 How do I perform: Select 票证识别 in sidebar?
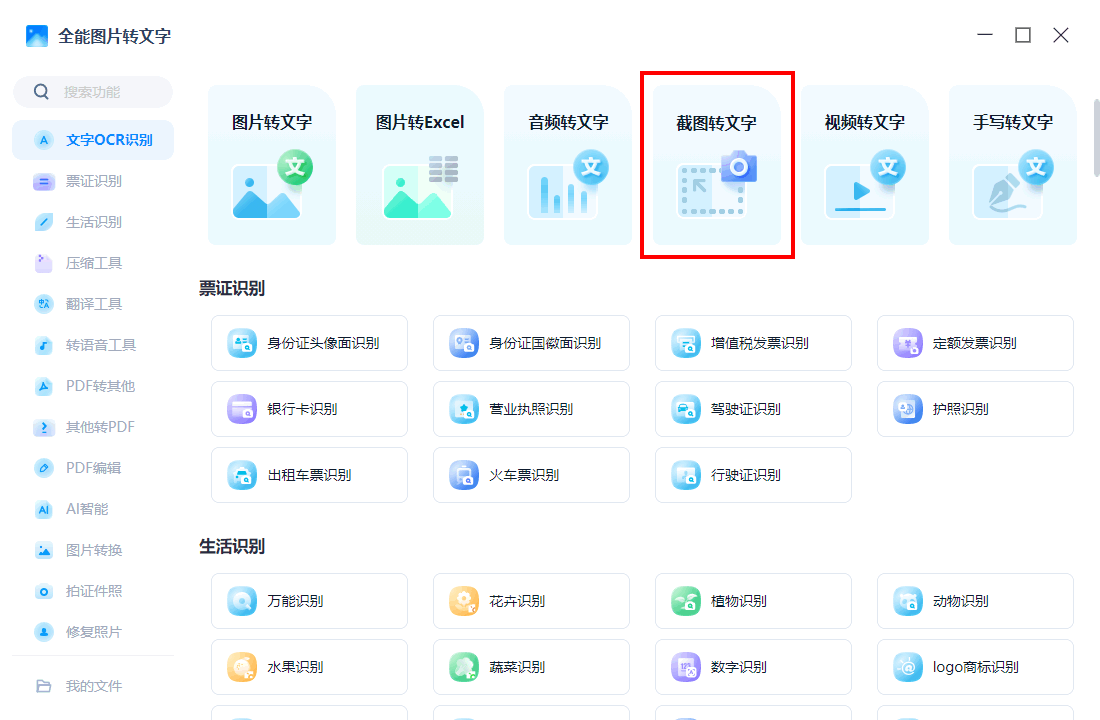(93, 181)
